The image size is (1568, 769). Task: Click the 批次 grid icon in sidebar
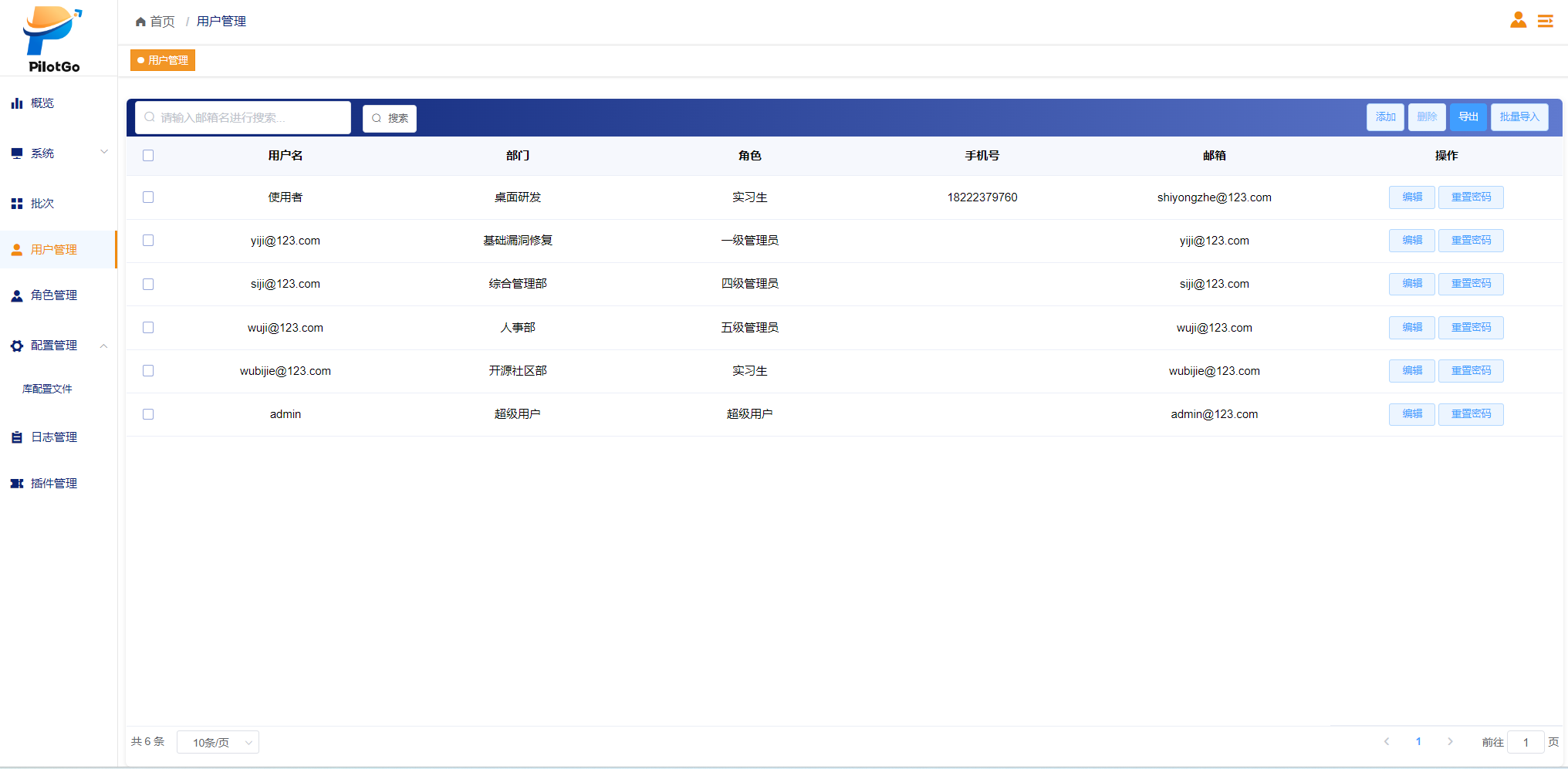point(17,204)
